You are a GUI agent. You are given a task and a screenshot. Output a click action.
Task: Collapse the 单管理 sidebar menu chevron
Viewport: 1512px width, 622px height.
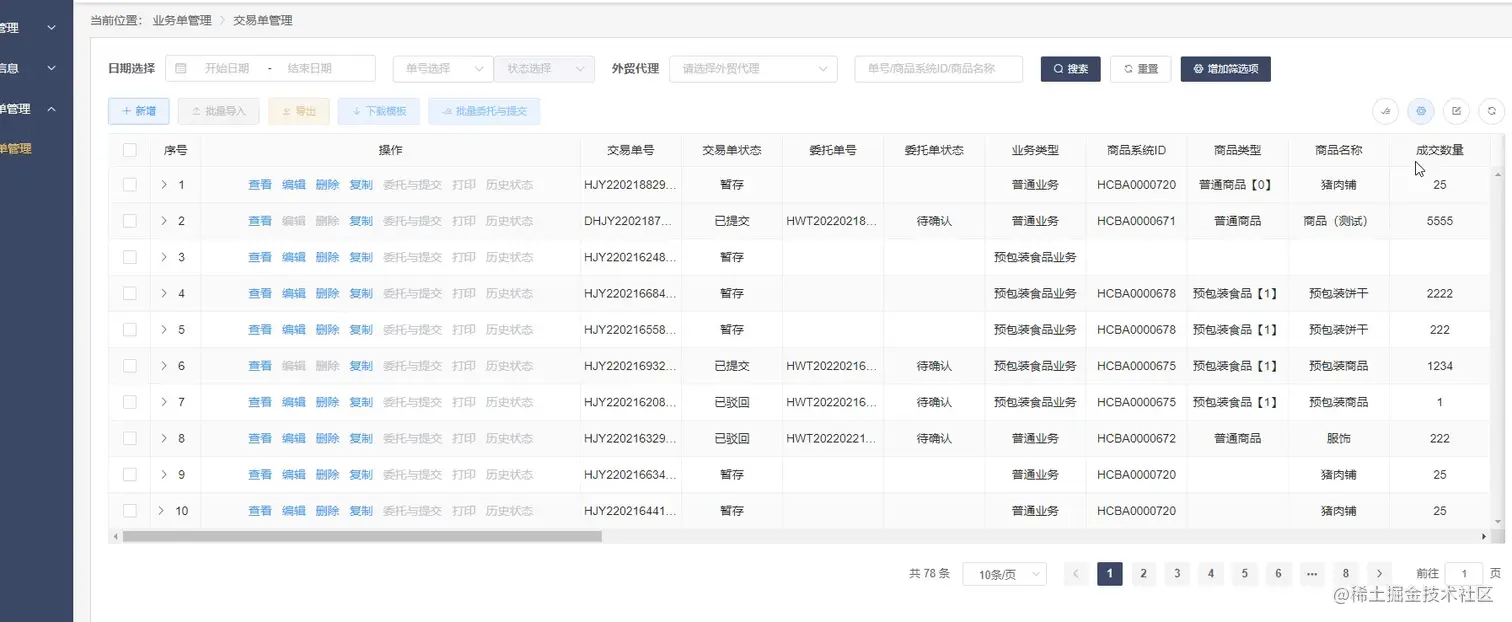52,109
